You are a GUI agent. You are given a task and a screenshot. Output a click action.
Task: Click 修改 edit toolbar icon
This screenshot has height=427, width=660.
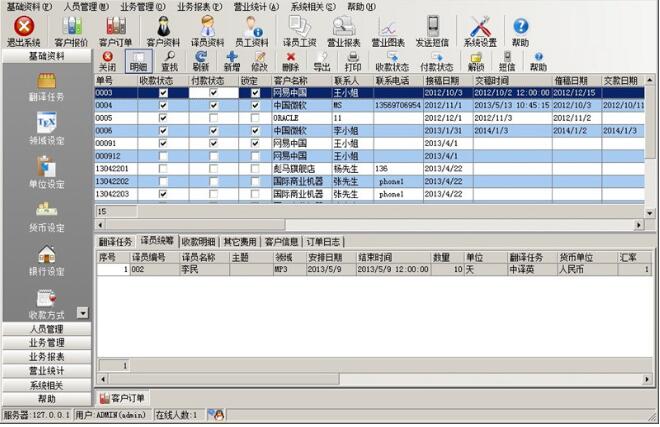pos(259,61)
